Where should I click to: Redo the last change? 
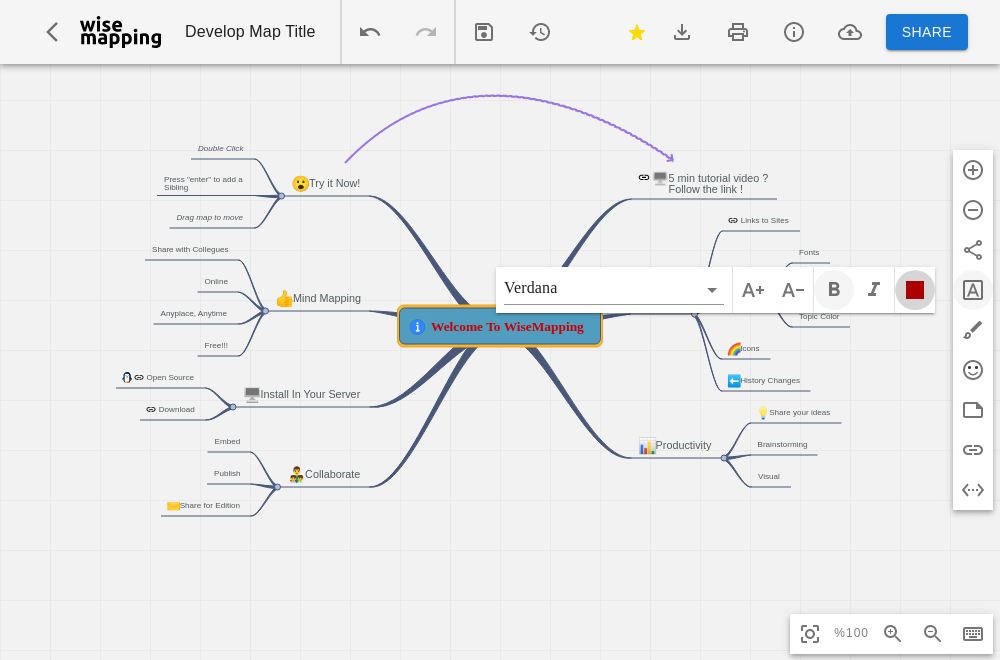(426, 32)
